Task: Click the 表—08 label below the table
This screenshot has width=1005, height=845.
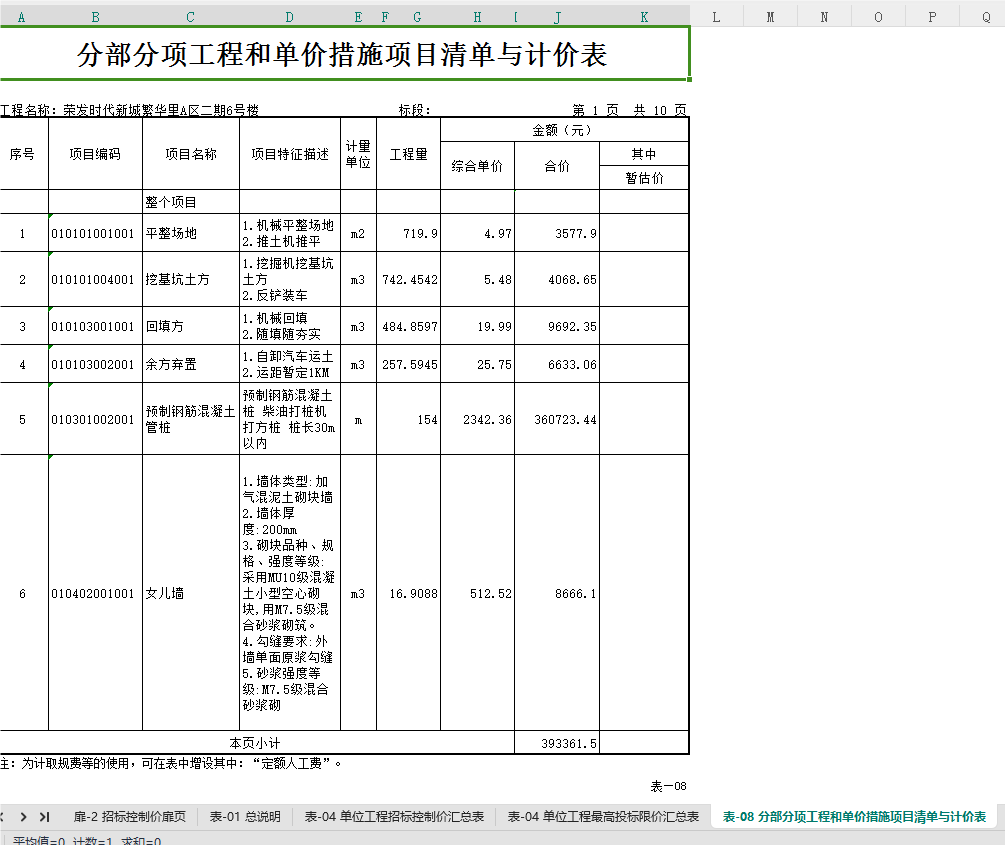Action: (669, 786)
